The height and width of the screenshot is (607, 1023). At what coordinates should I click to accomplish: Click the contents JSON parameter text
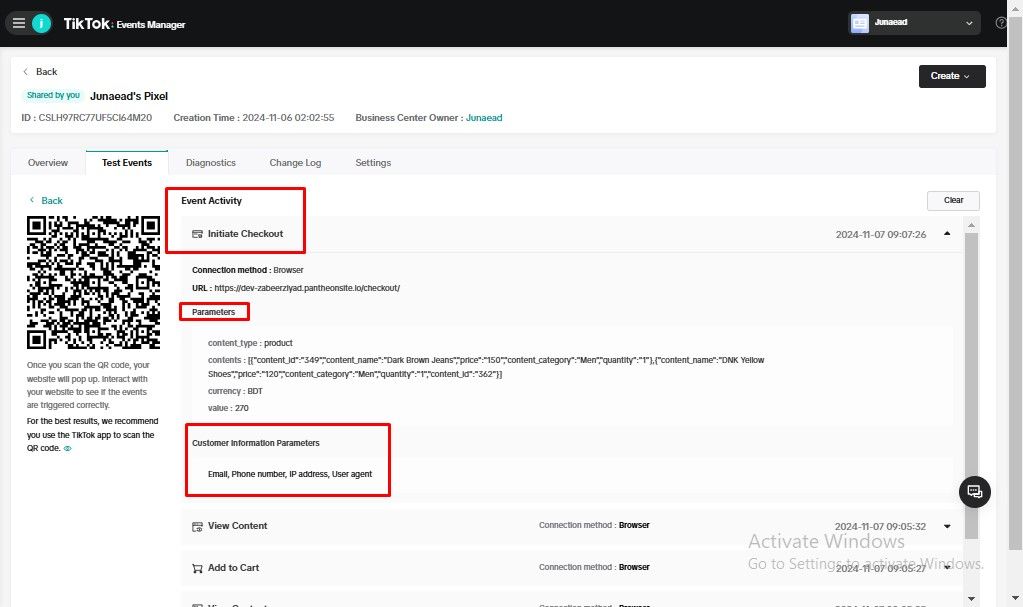tap(486, 367)
